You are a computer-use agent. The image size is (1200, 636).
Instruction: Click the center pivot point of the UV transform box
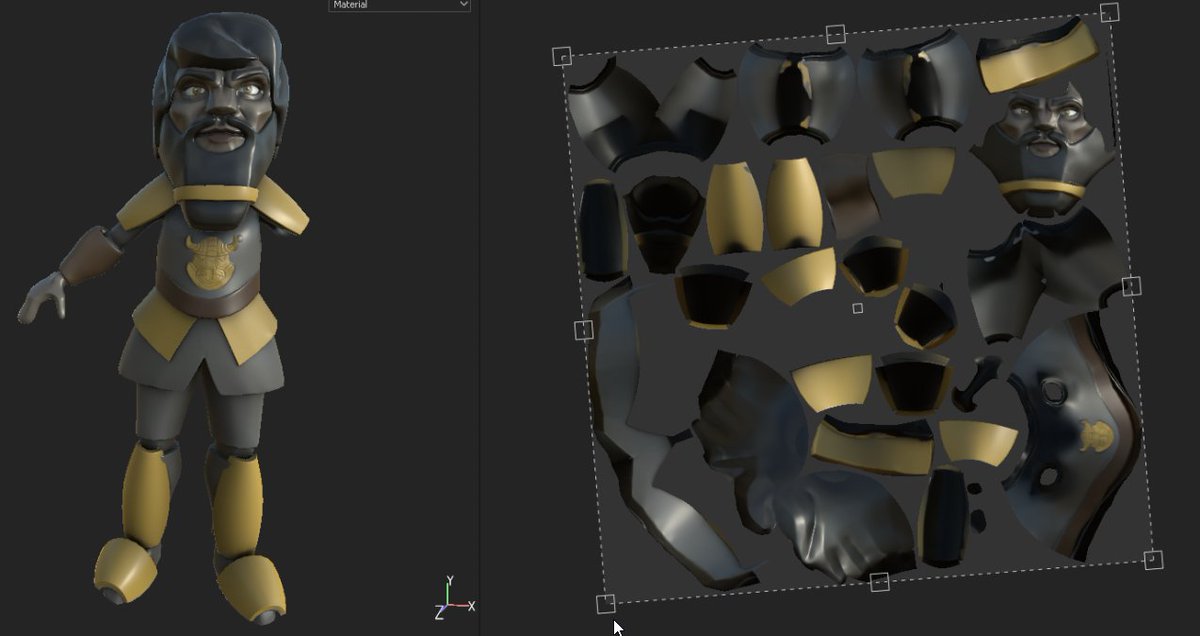pyautogui.click(x=858, y=308)
